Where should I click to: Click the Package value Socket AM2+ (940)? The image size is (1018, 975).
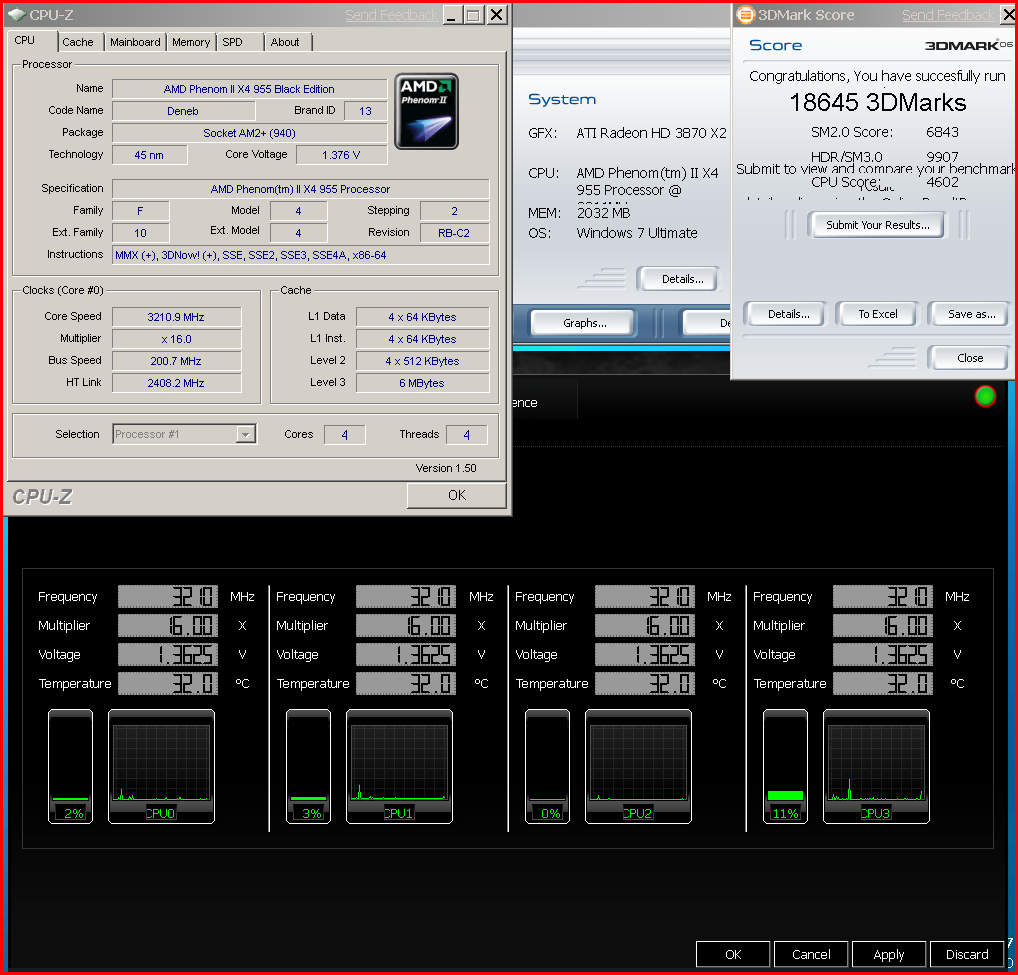tap(249, 133)
